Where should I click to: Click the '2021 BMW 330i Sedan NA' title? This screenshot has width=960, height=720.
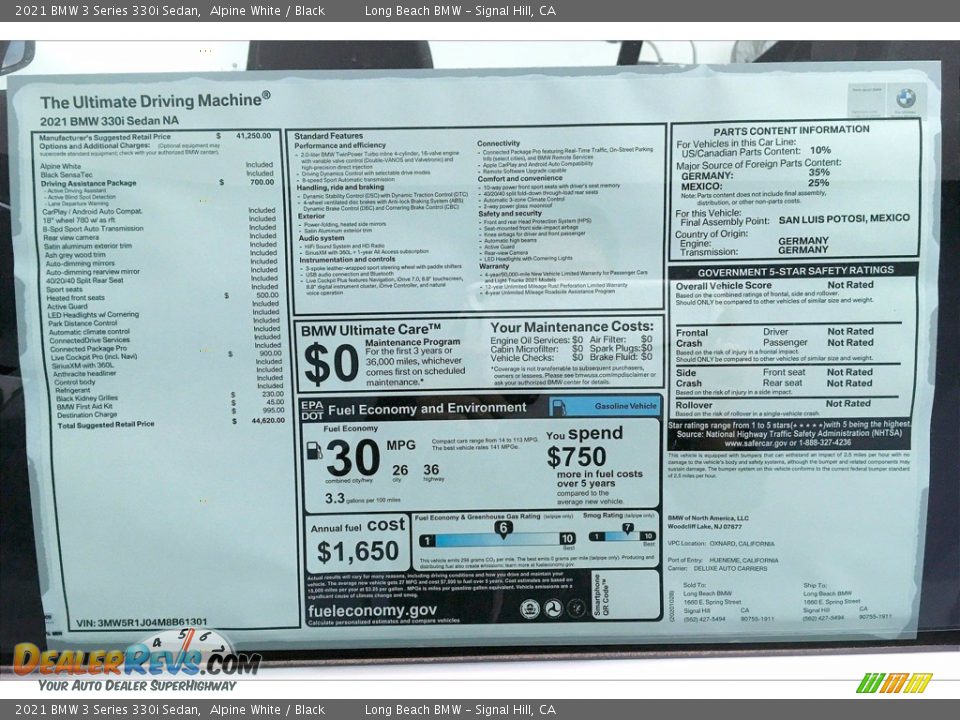pos(109,121)
